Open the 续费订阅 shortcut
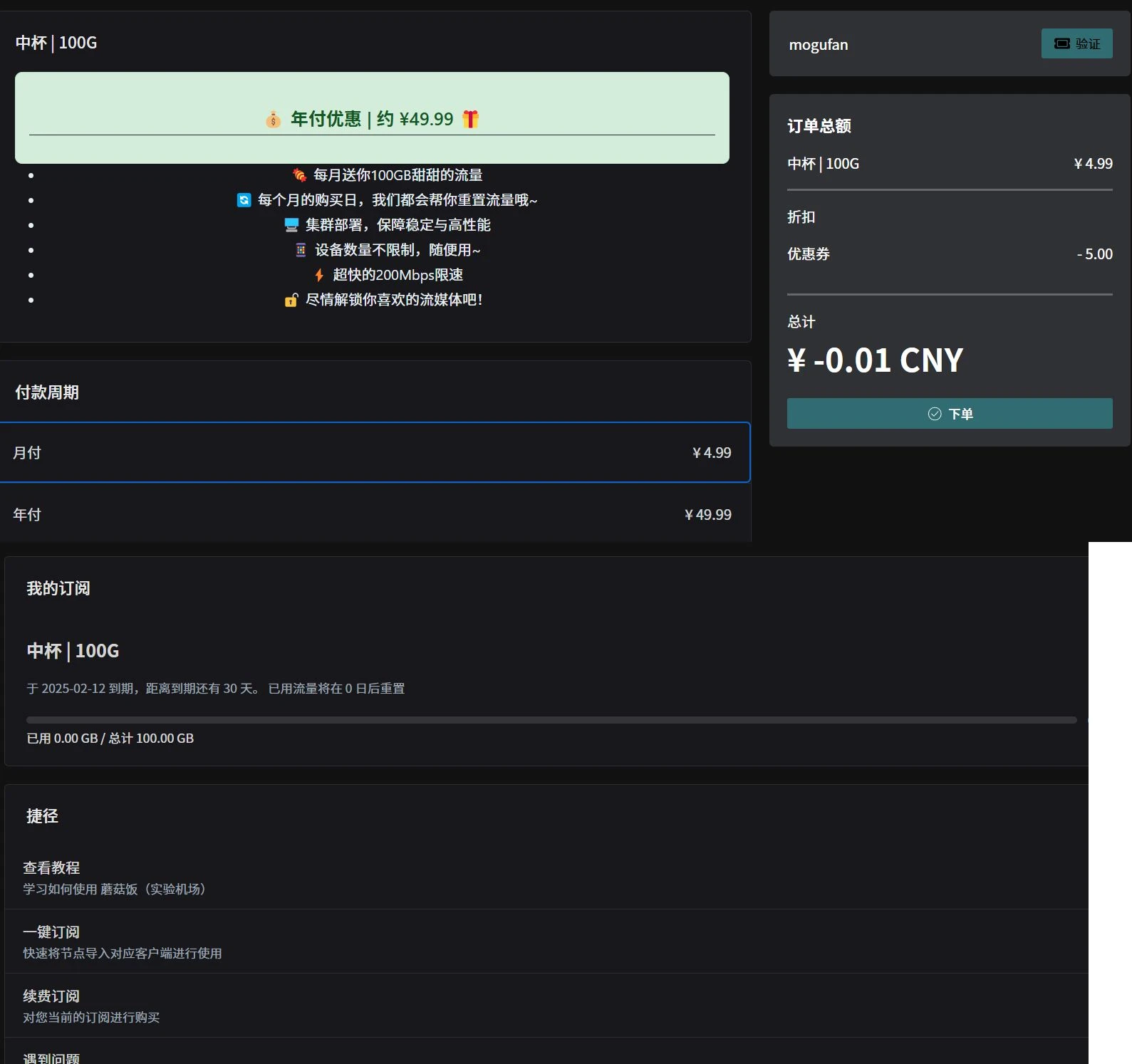This screenshot has width=1132, height=1064. click(546, 1006)
